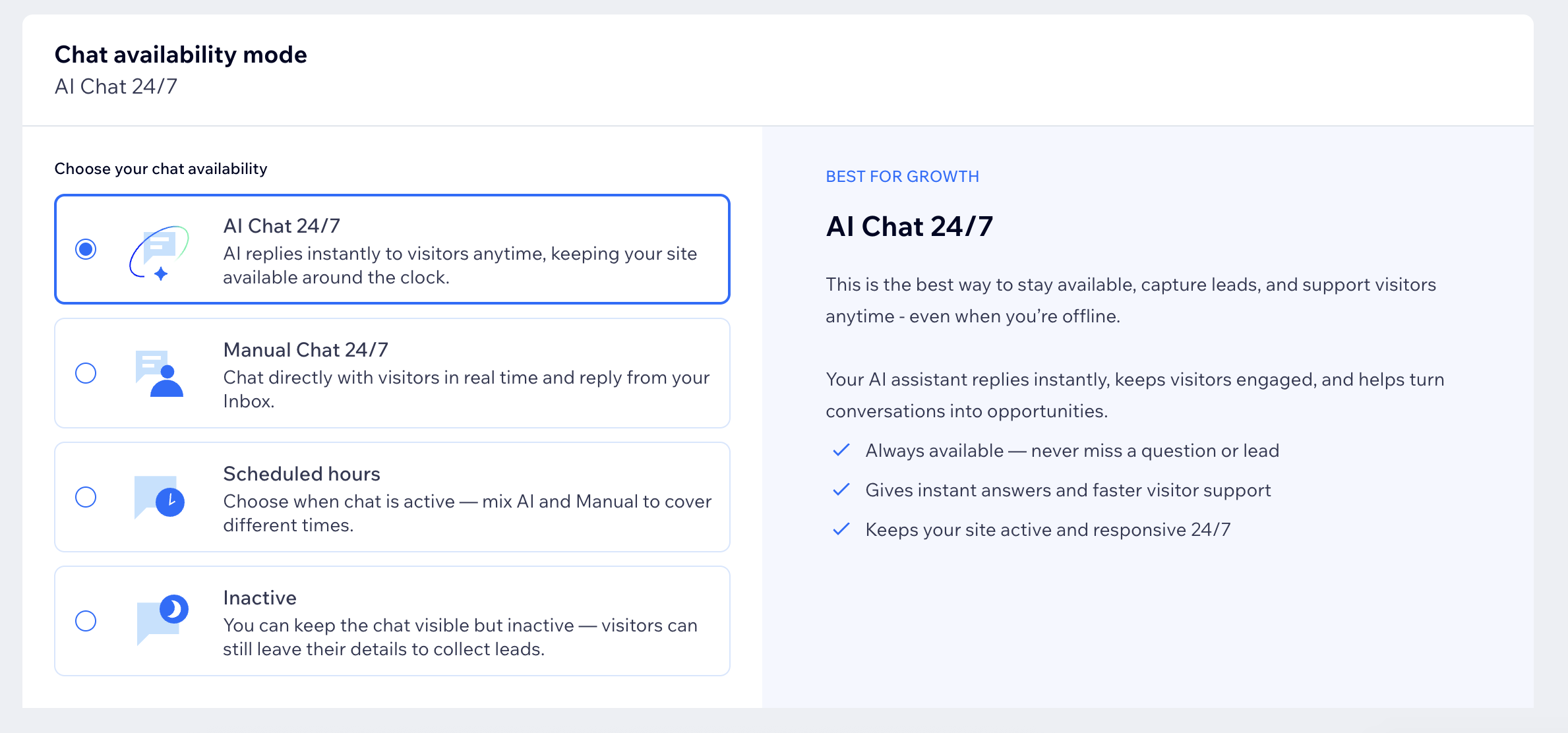The height and width of the screenshot is (733, 1568).
Task: Click the checkmark beside 'Keeps your site active'
Action: [x=841, y=529]
